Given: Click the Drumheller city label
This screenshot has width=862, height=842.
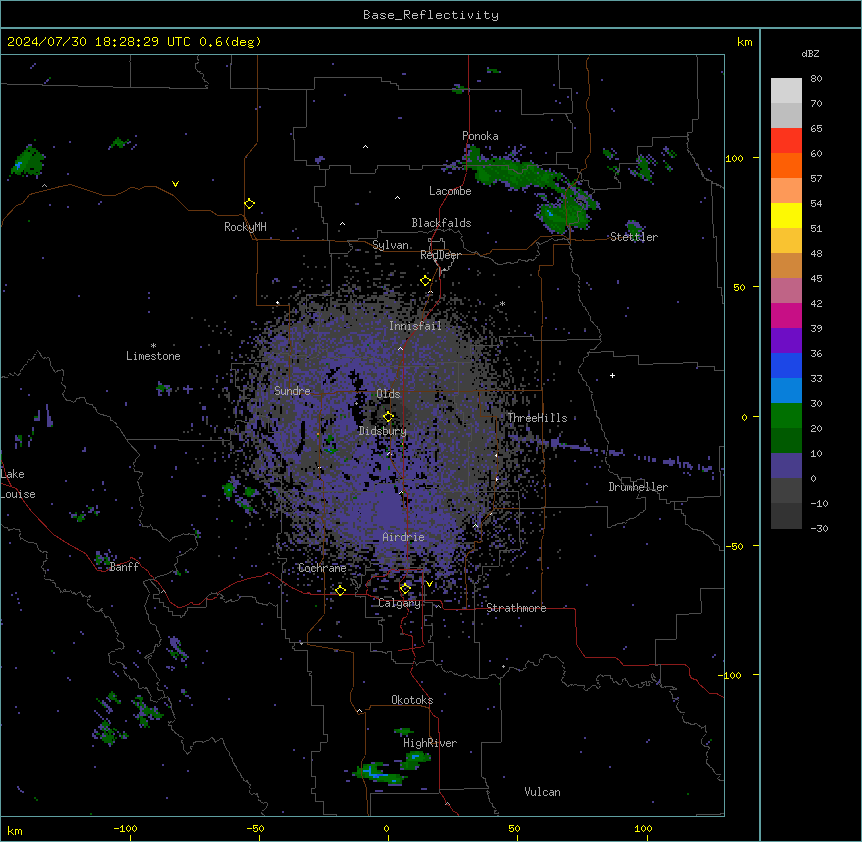Looking at the screenshot, I should (x=638, y=487).
